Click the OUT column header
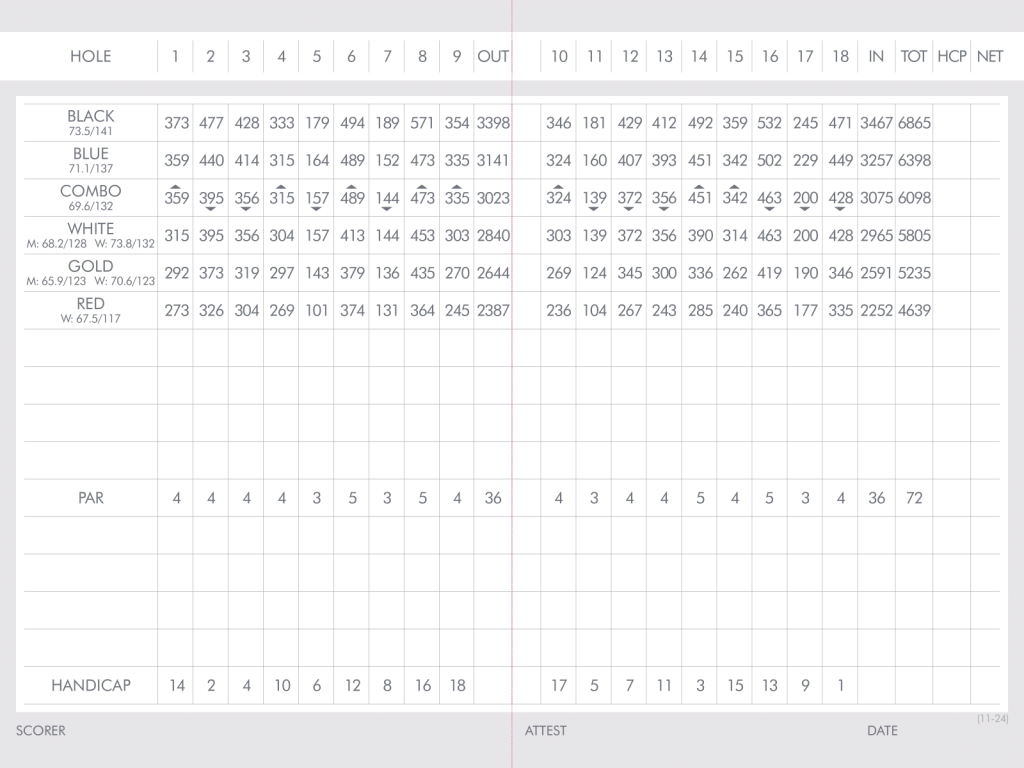This screenshot has height=768, width=1024. tap(493, 57)
